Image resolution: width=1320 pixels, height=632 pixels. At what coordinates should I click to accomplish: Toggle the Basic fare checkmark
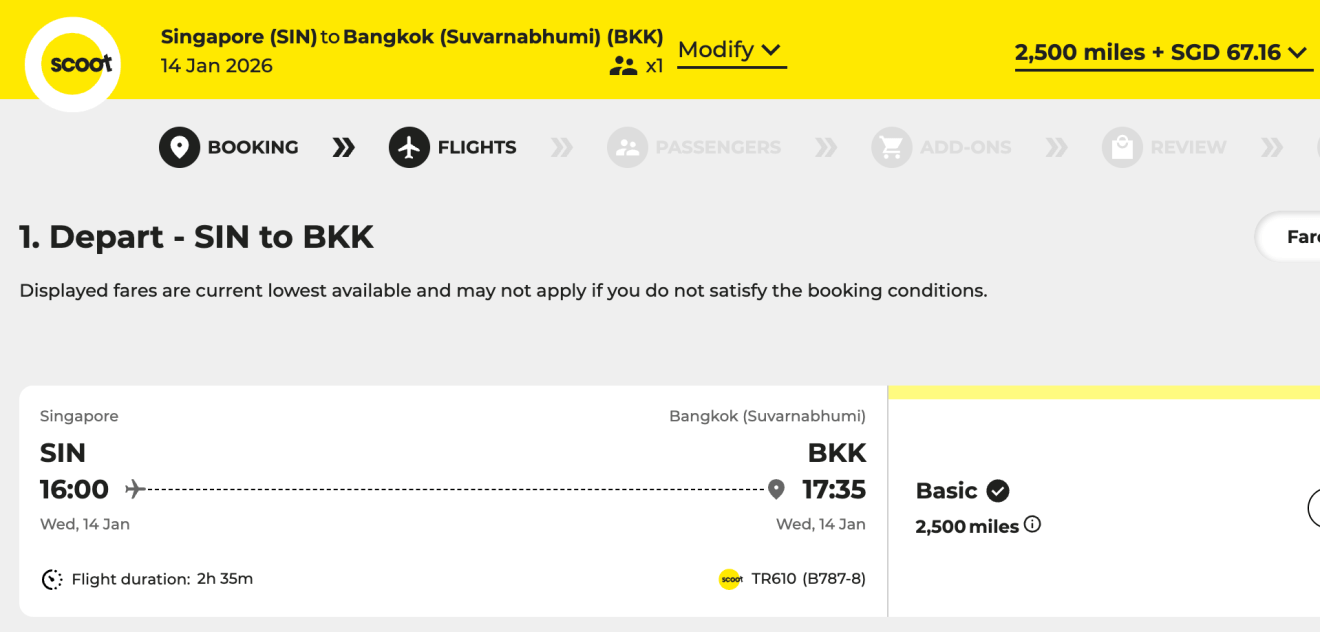999,490
